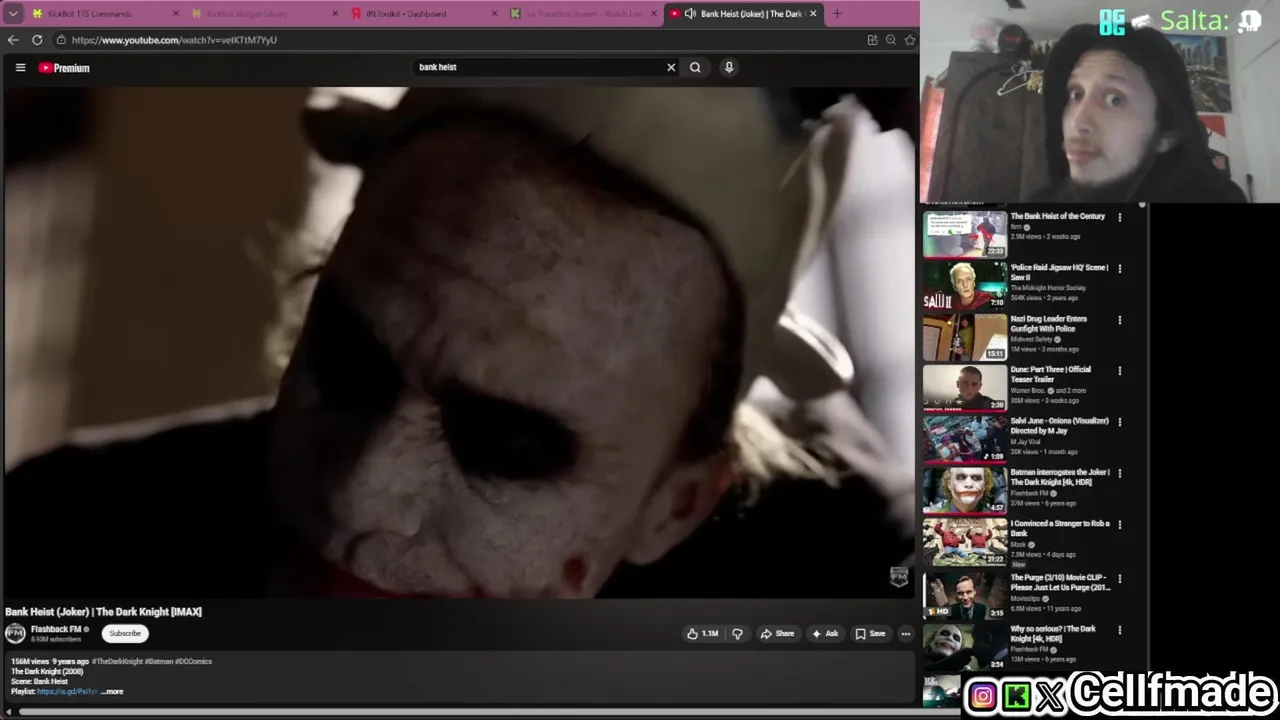1280x720 pixels.
Task: Open the YouTube hamburger guide menu
Action: (20, 67)
